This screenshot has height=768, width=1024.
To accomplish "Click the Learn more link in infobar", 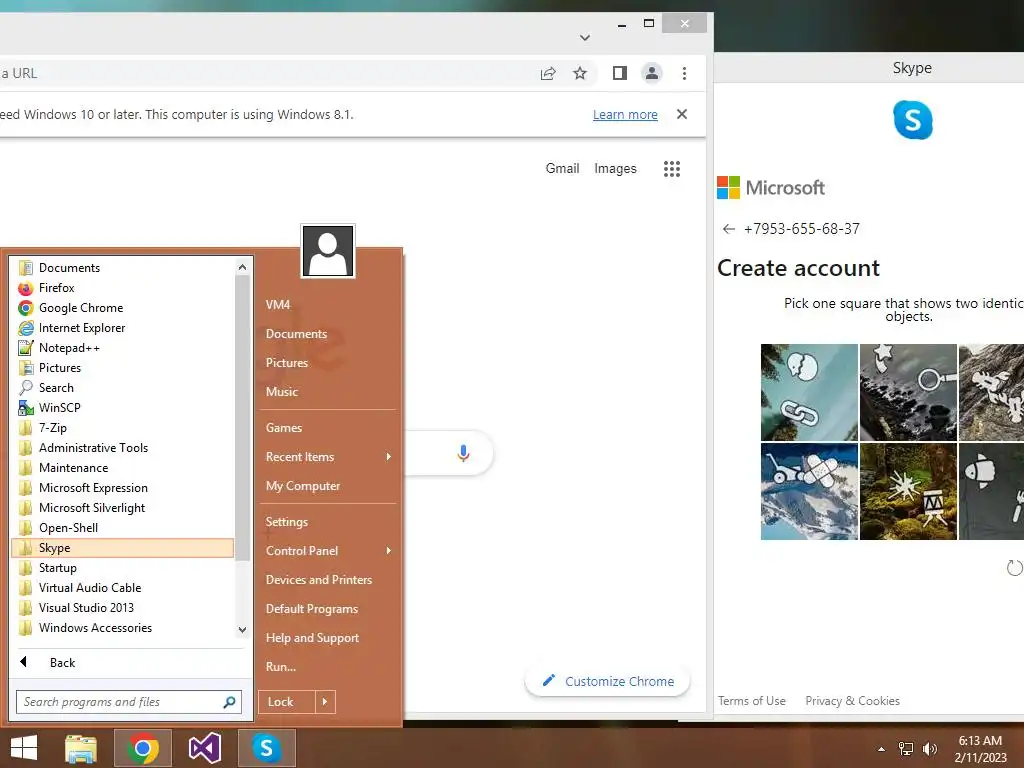I will pyautogui.click(x=625, y=115).
